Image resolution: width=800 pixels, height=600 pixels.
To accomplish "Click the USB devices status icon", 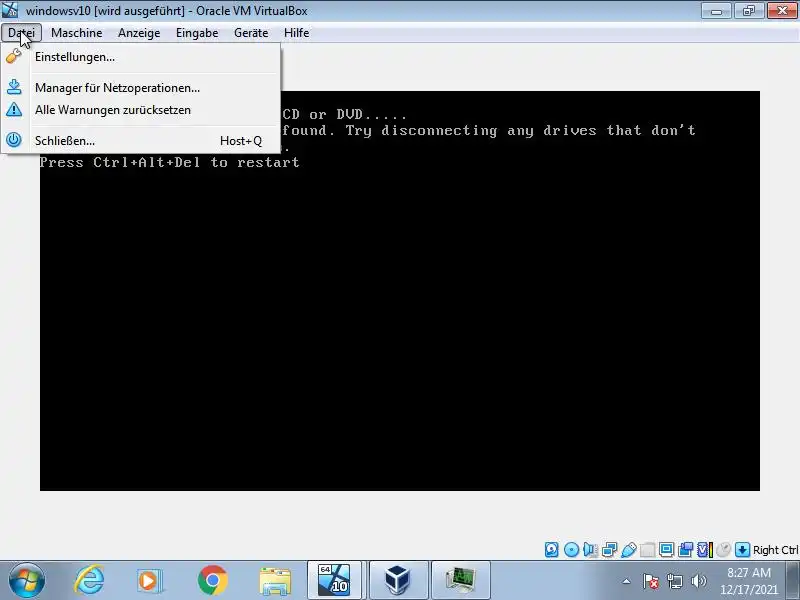I will point(629,549).
